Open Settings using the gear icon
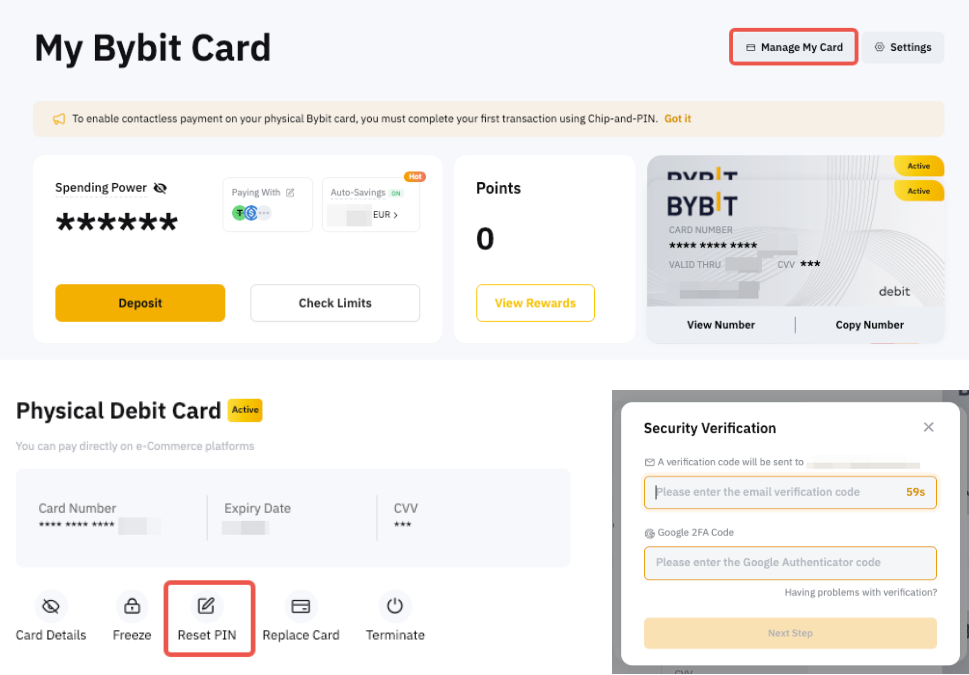Viewport: 969px width, 675px height. [903, 47]
